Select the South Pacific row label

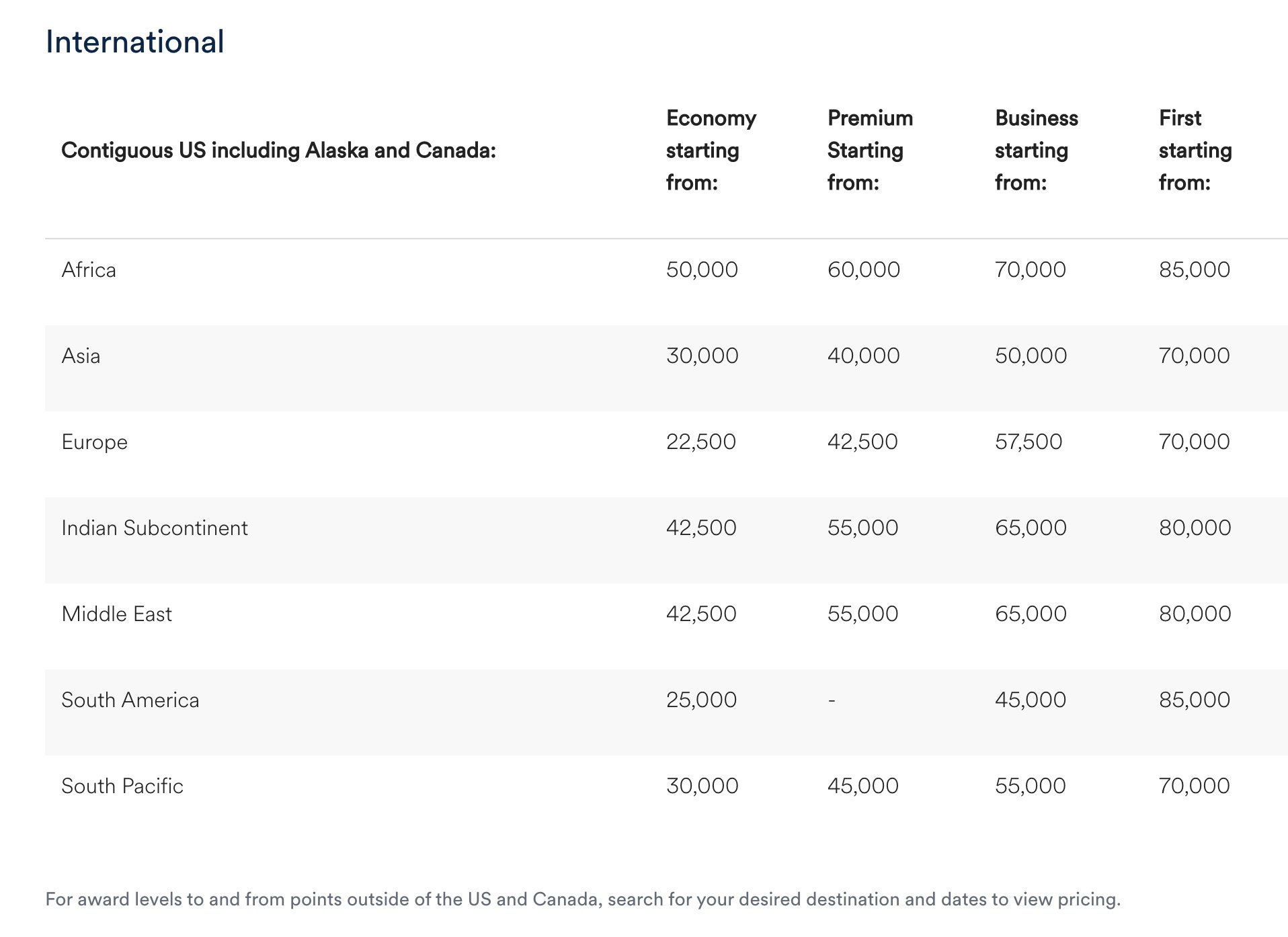[x=122, y=786]
